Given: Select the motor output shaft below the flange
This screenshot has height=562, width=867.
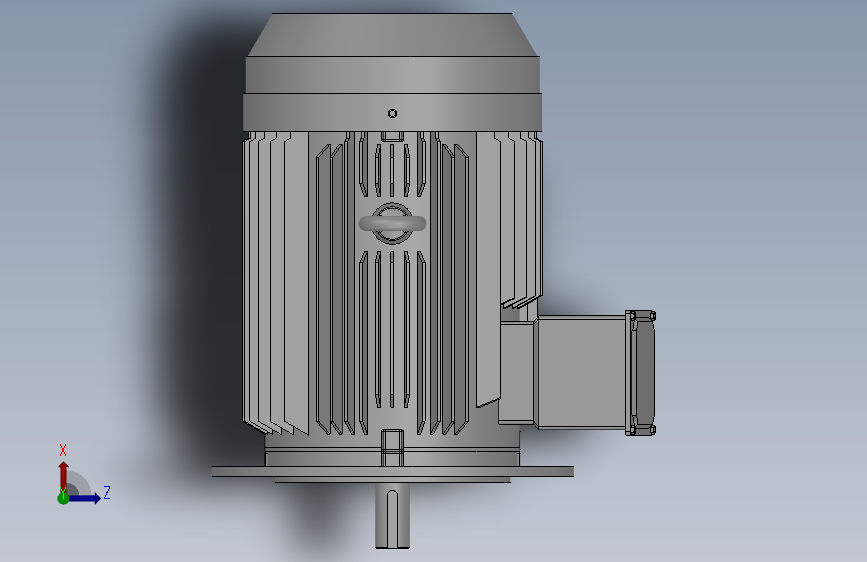Looking at the screenshot, I should click(x=393, y=516).
